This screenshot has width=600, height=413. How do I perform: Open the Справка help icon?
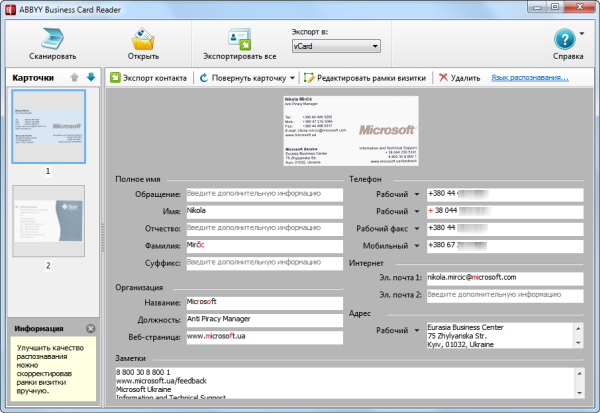[x=565, y=39]
